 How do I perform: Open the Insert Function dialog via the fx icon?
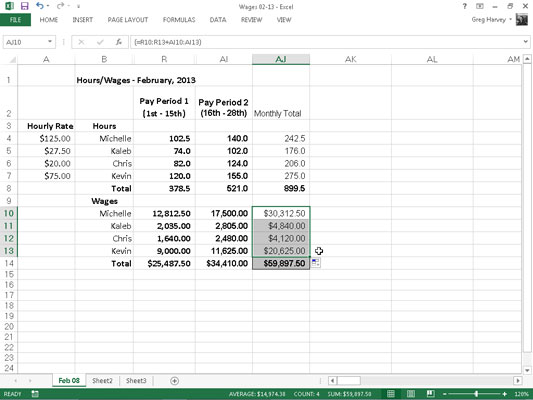coord(119,42)
